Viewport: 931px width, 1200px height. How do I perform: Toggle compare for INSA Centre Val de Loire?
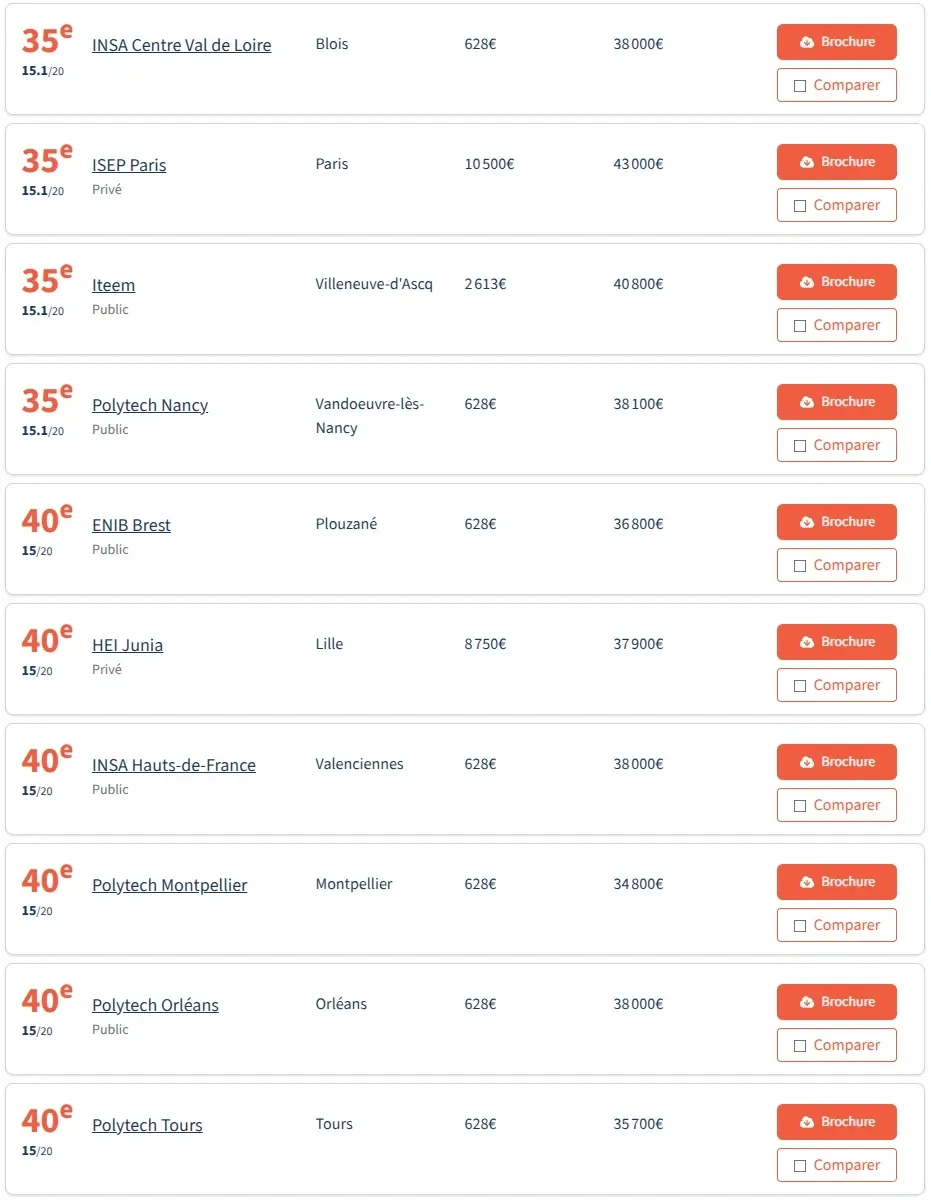click(800, 86)
